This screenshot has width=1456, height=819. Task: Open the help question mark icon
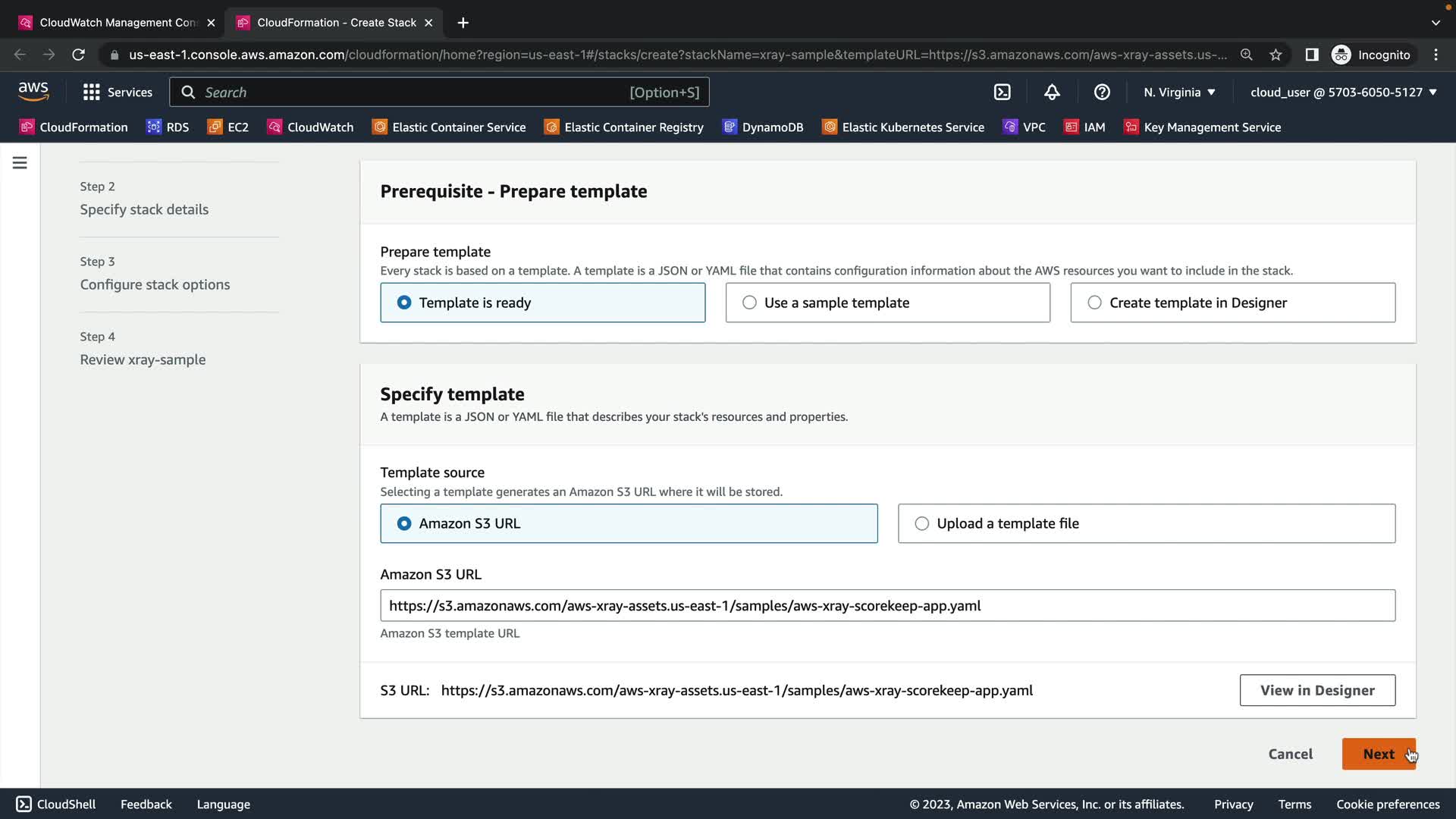[x=1102, y=93]
